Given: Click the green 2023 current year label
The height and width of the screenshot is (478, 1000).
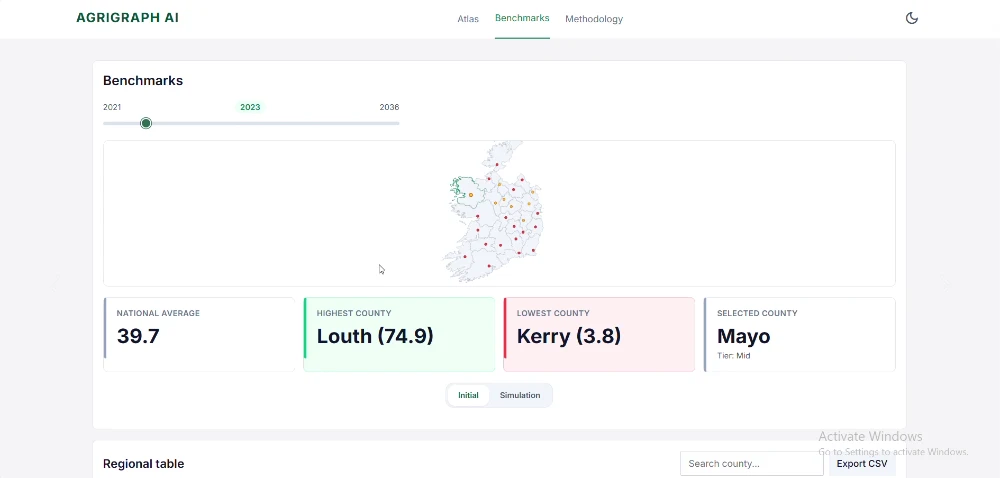Looking at the screenshot, I should click(x=250, y=107).
